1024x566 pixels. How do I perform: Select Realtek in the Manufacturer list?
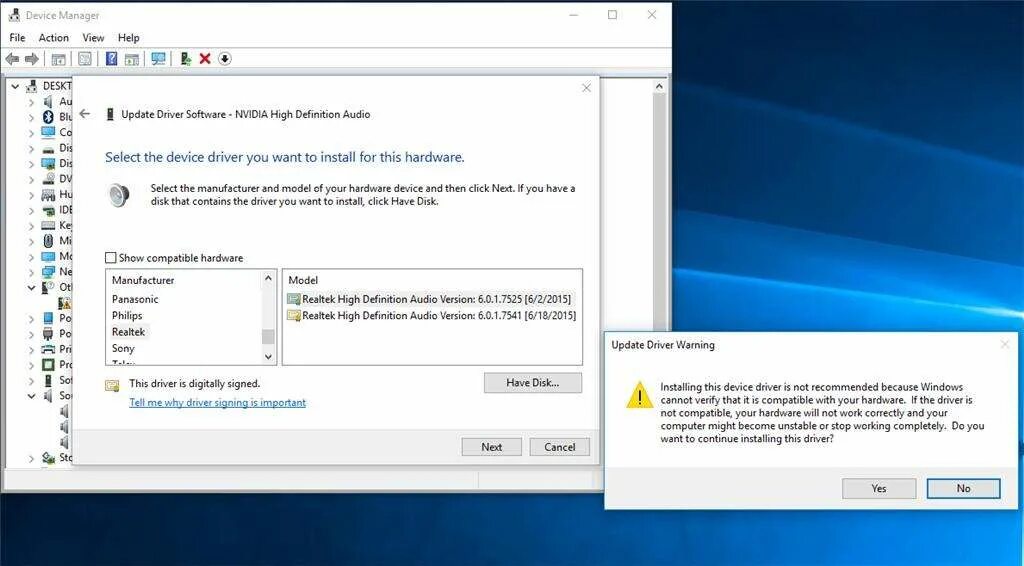pyautogui.click(x=129, y=332)
